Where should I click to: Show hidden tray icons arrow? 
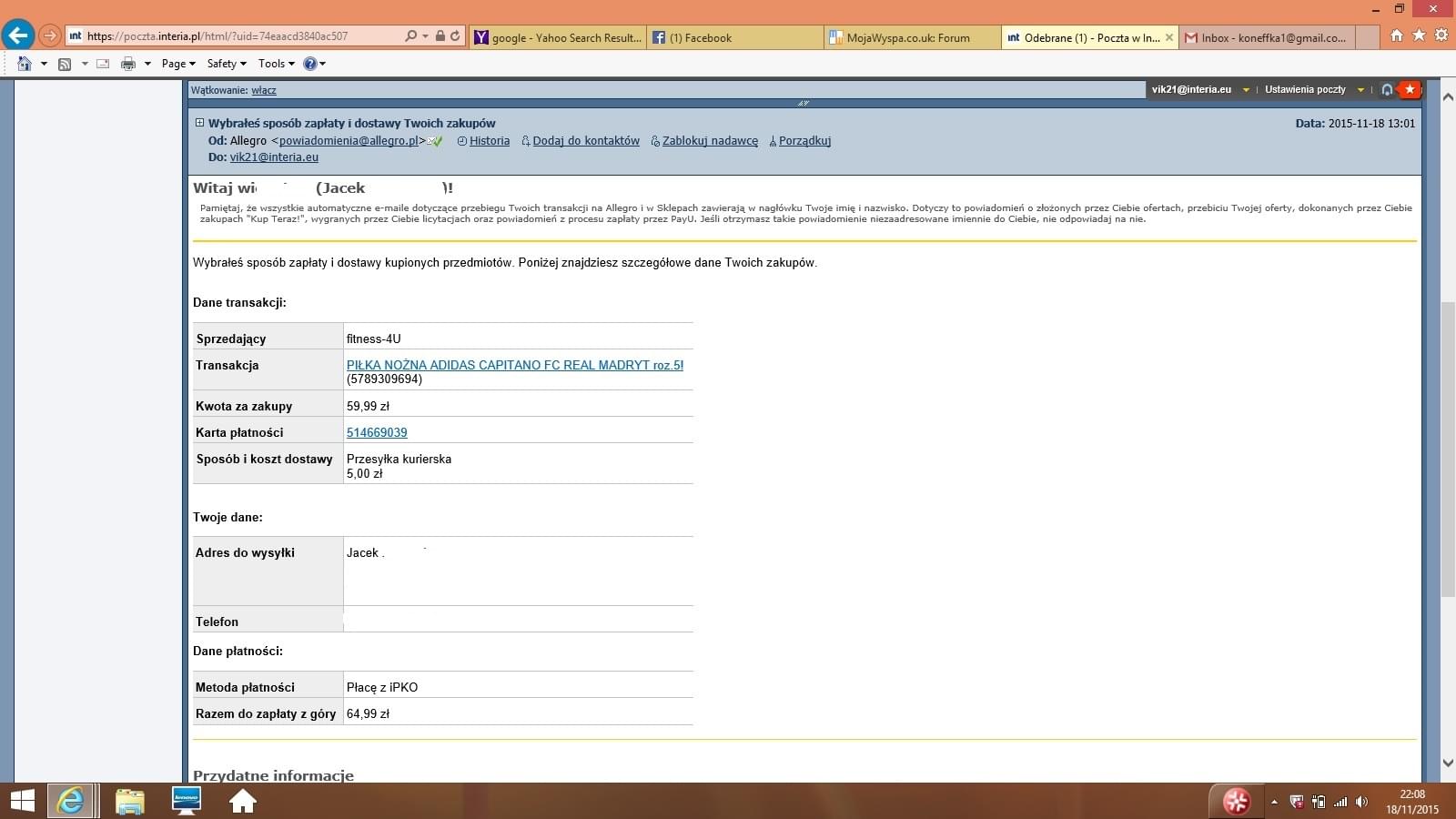coord(1274,802)
